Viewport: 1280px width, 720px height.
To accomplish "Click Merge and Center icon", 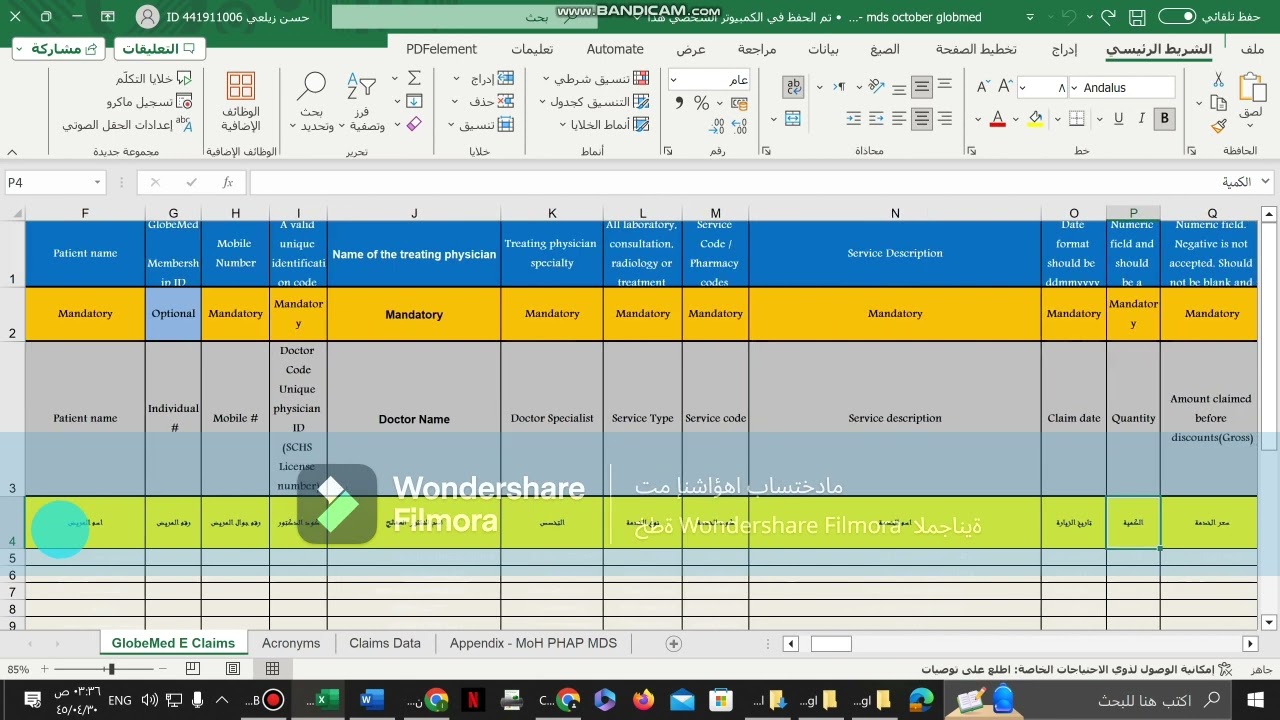I will (793, 119).
